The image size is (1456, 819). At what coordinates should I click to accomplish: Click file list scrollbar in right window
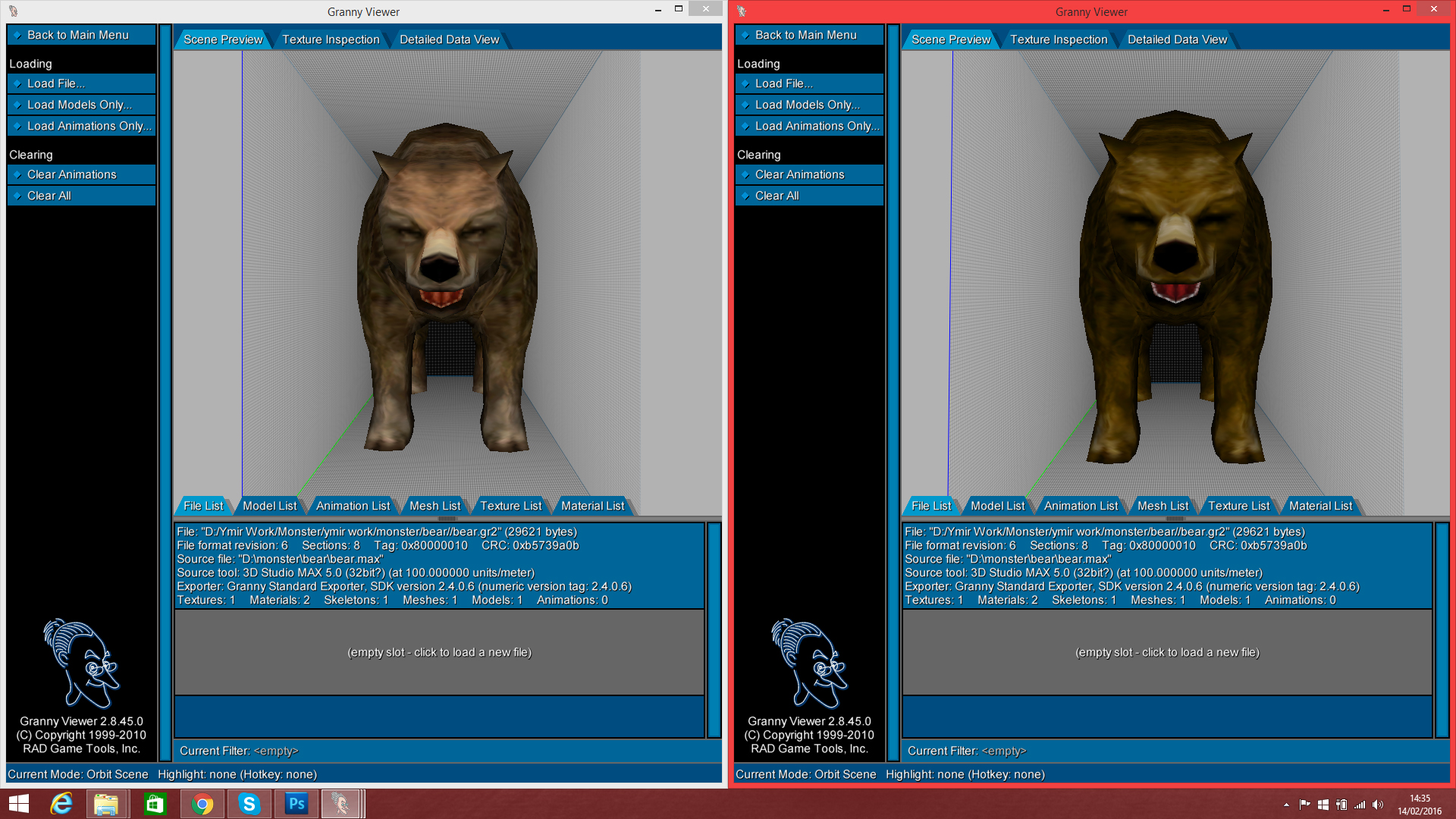coord(1442,629)
